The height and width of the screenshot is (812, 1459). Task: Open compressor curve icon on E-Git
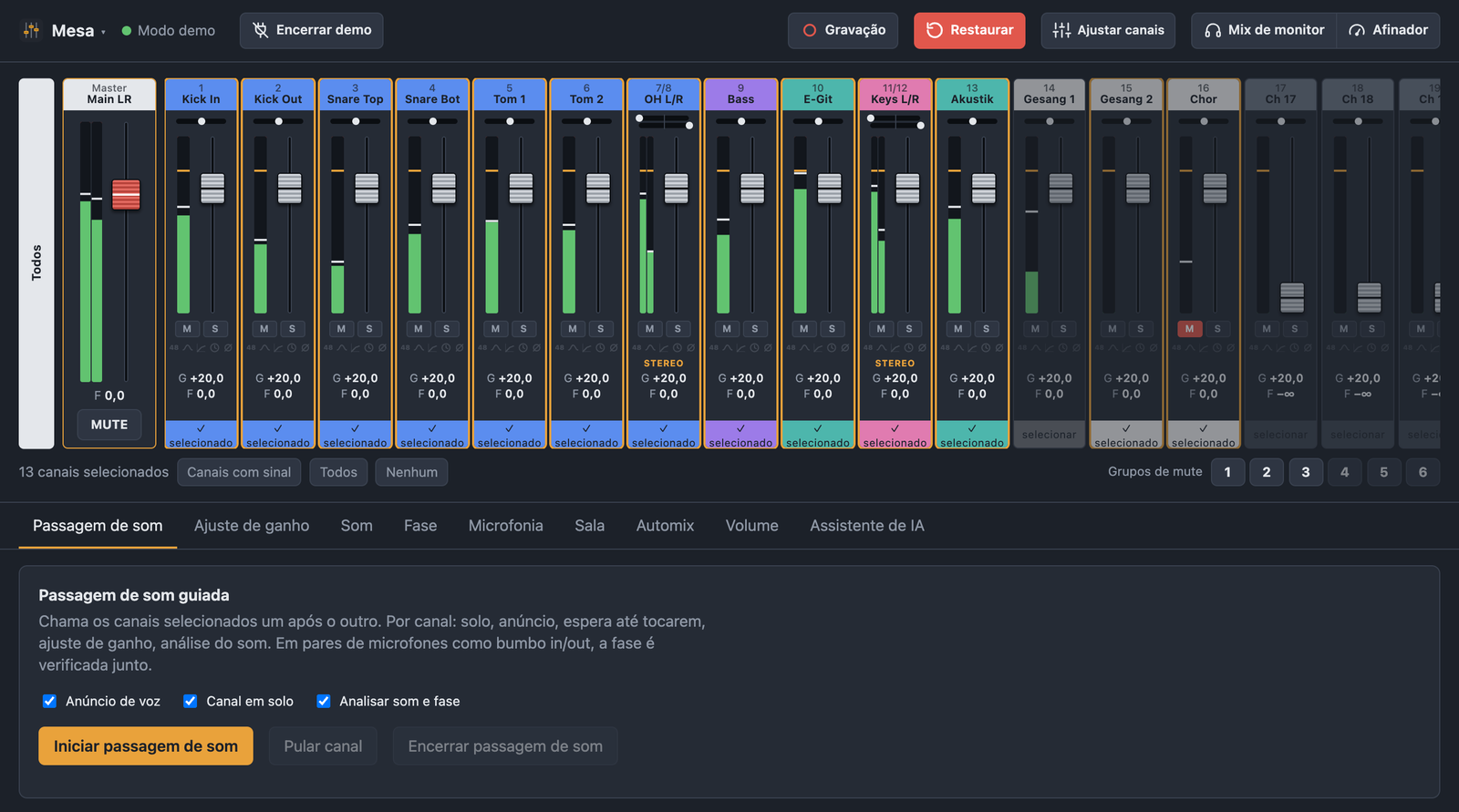click(x=818, y=347)
